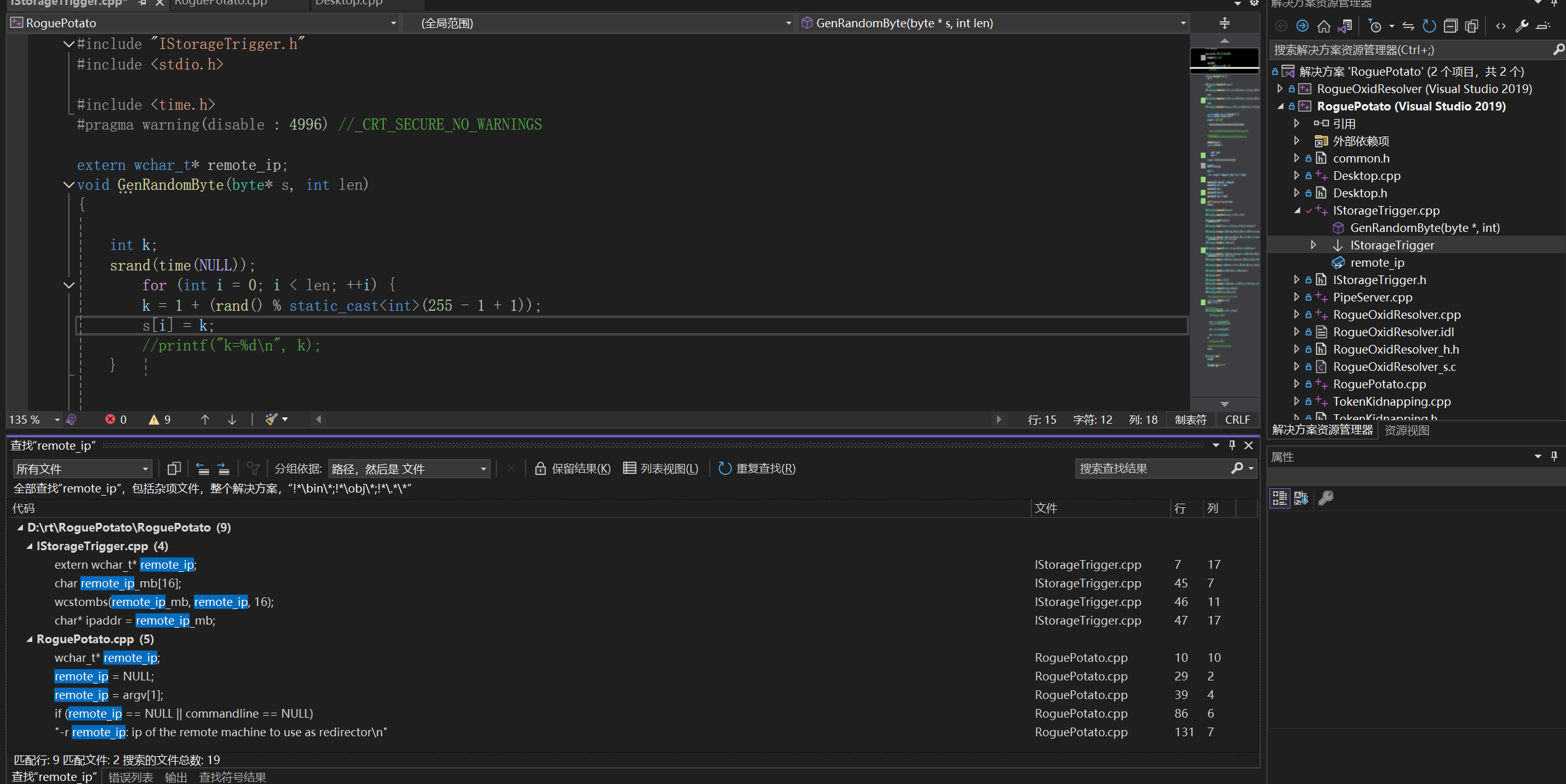Image resolution: width=1566 pixels, height=784 pixels.
Task: Click the vertical scrollbar down arrow in editor
Action: [1224, 404]
